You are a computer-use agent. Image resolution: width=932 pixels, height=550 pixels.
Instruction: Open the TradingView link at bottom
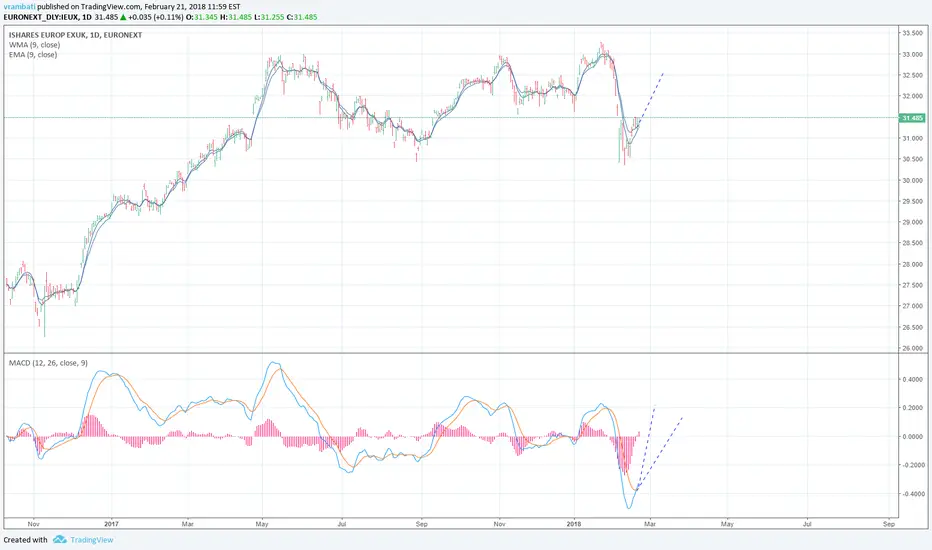click(92, 540)
